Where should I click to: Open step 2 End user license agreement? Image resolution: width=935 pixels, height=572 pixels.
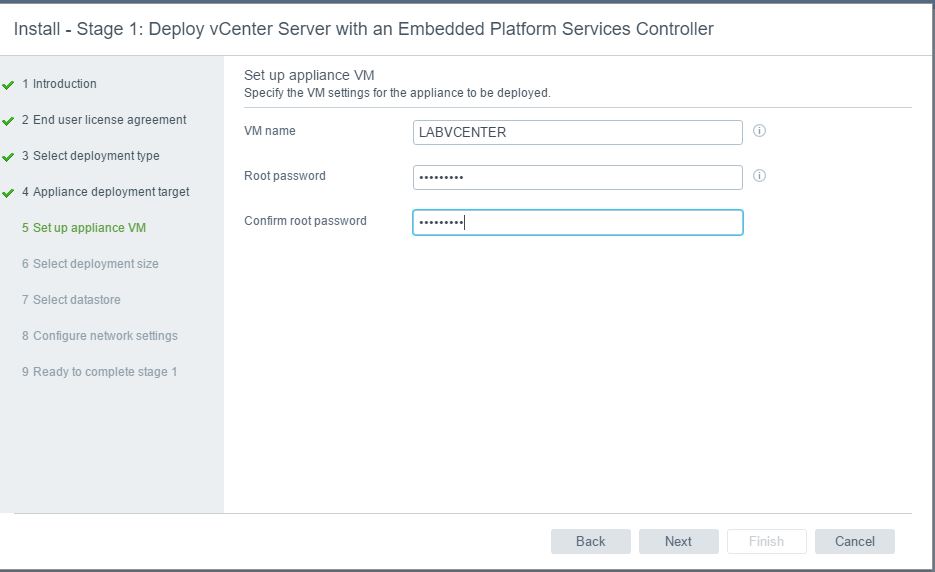[x=104, y=120]
